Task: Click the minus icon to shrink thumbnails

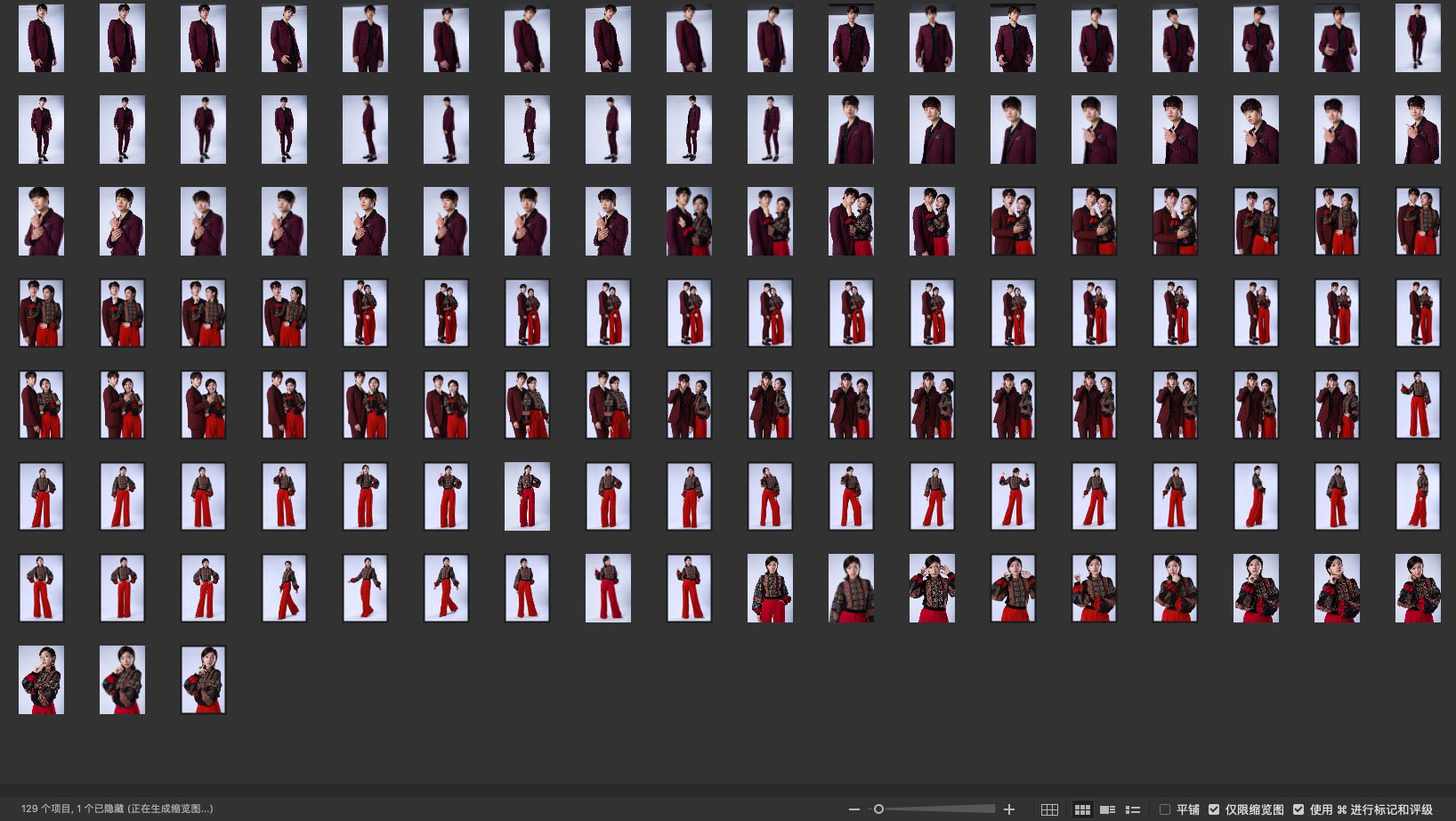Action: 854,809
